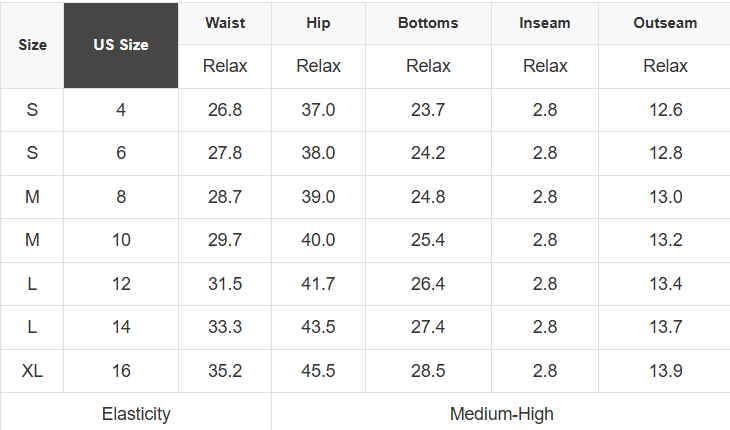Click outseam value 13.9

tap(665, 371)
